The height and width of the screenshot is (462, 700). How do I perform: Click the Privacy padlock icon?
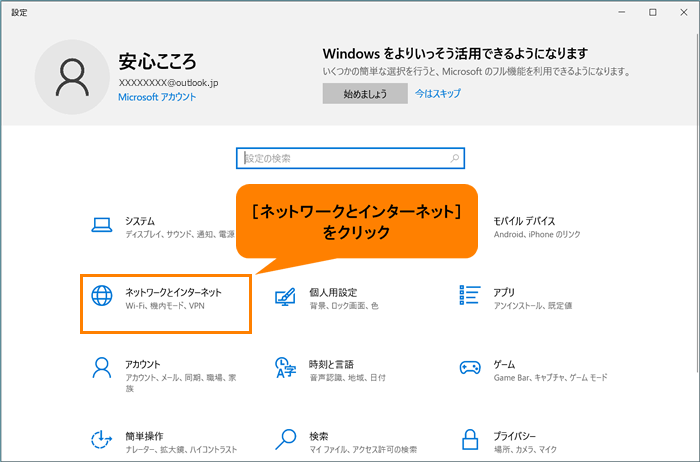(470, 439)
